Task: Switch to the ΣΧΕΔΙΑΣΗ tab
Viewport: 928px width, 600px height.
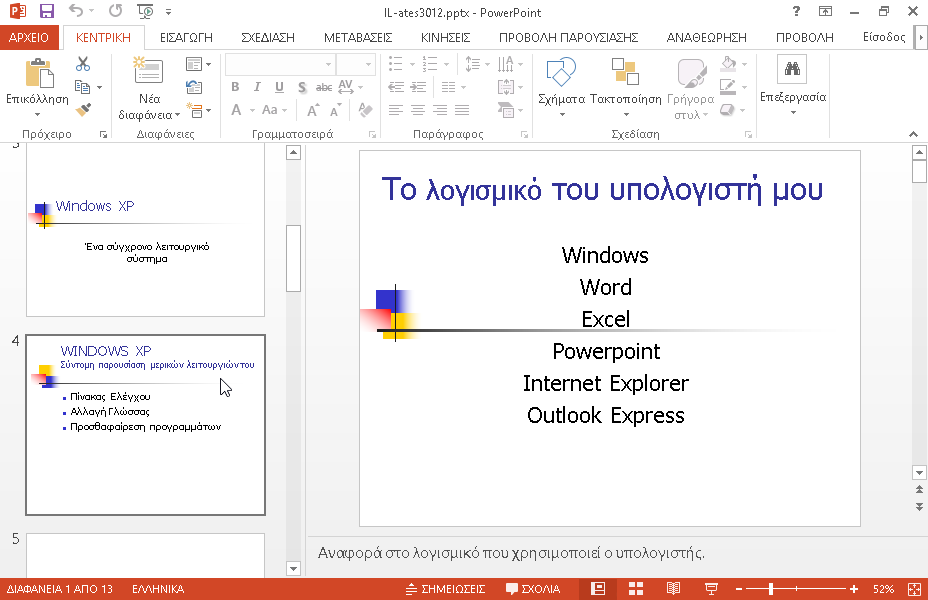Action: [268, 37]
